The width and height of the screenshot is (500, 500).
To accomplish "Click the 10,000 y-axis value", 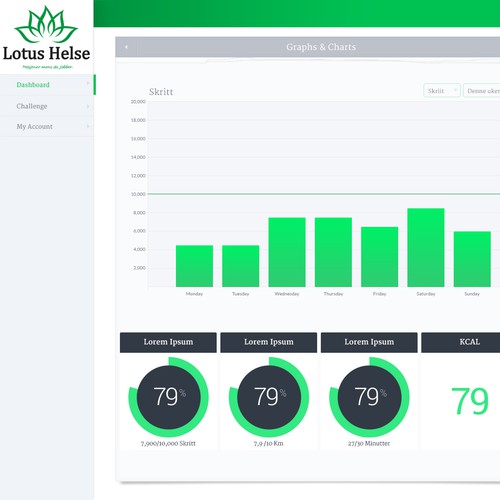I will click(138, 194).
